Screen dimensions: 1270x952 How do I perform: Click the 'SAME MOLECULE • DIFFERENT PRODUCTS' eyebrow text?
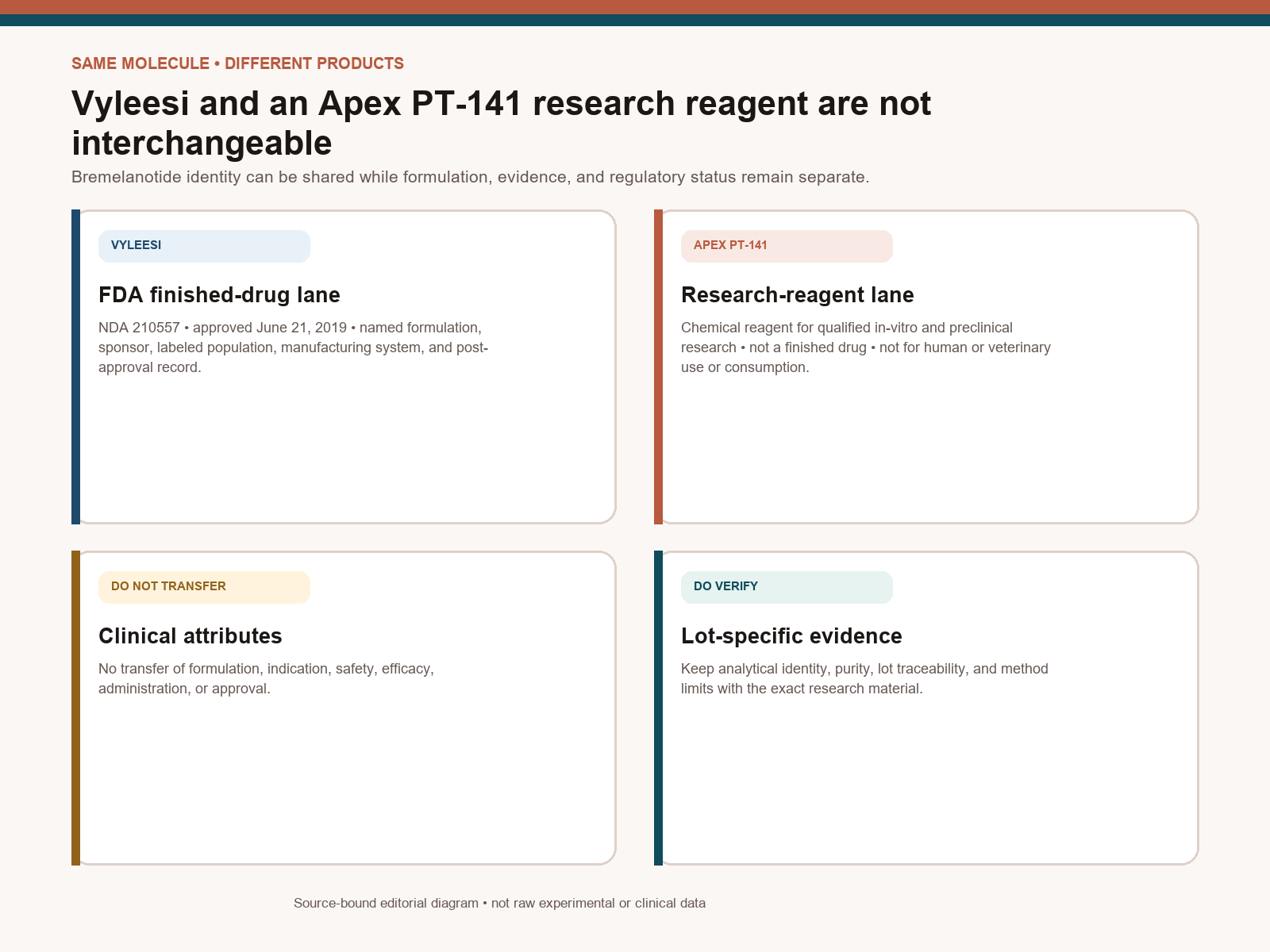pyautogui.click(x=237, y=63)
